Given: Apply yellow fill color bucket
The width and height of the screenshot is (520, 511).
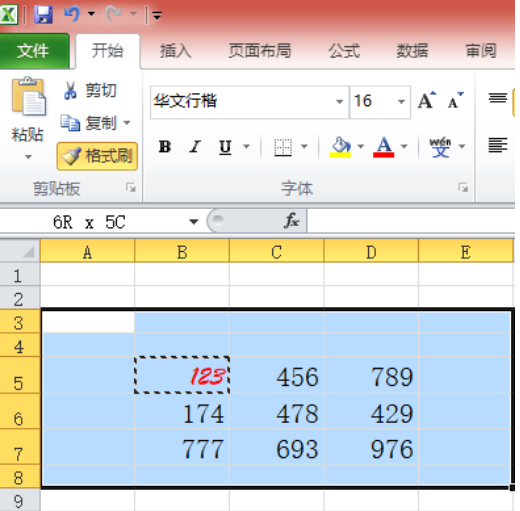Looking at the screenshot, I should (x=341, y=147).
